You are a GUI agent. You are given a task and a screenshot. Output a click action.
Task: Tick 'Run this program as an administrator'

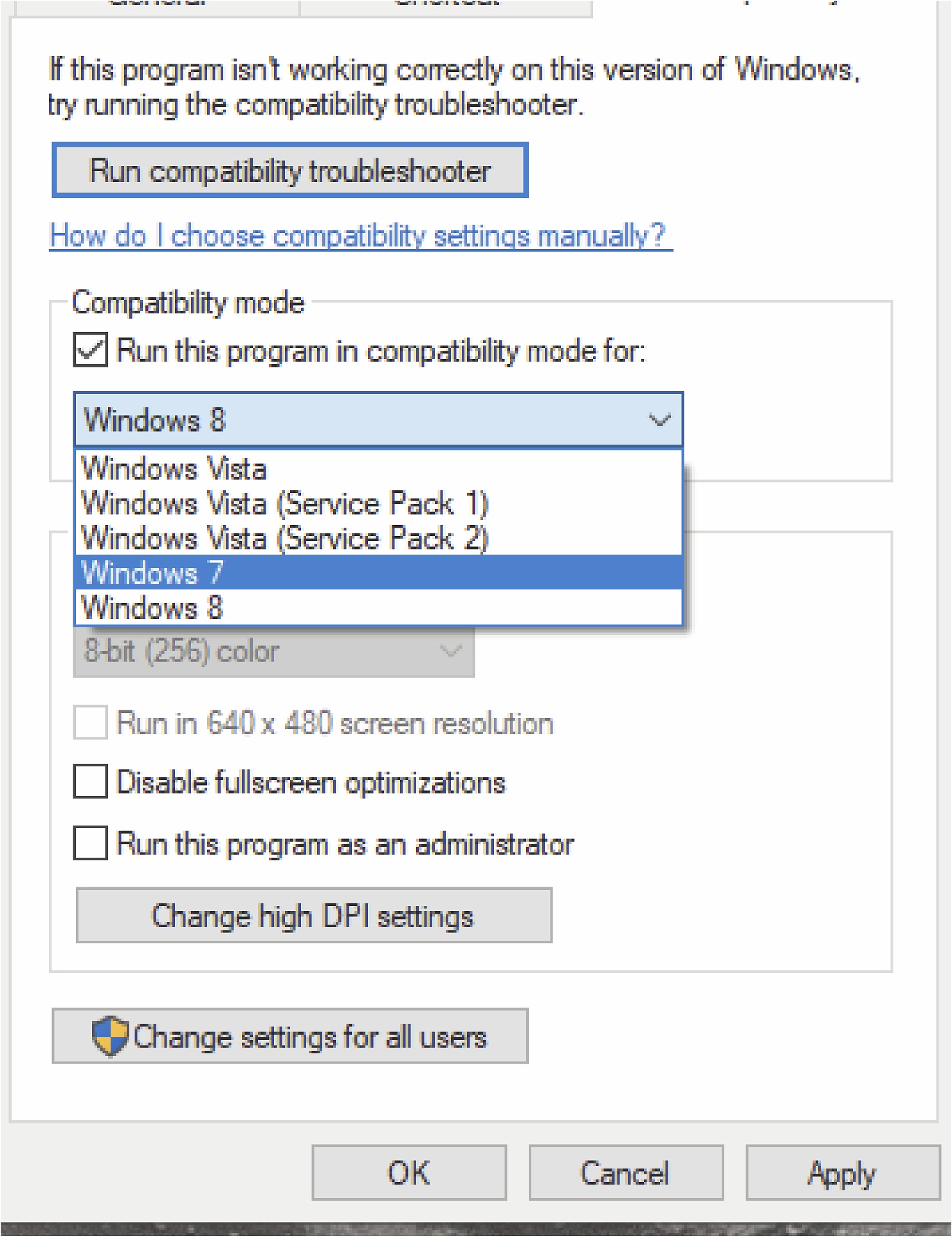90,843
